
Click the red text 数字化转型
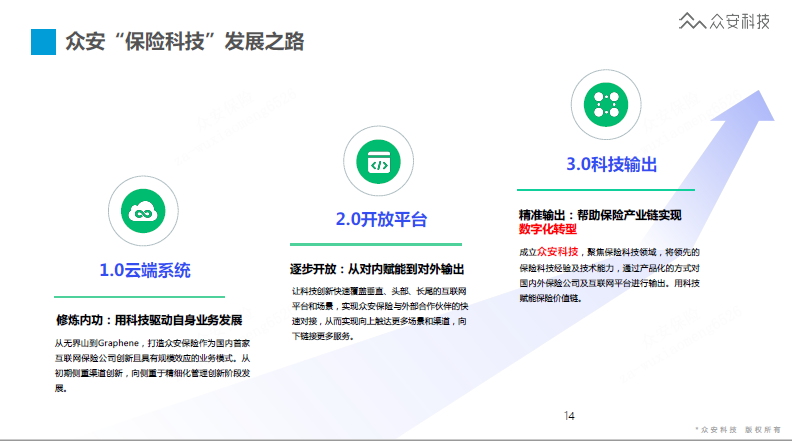click(548, 229)
